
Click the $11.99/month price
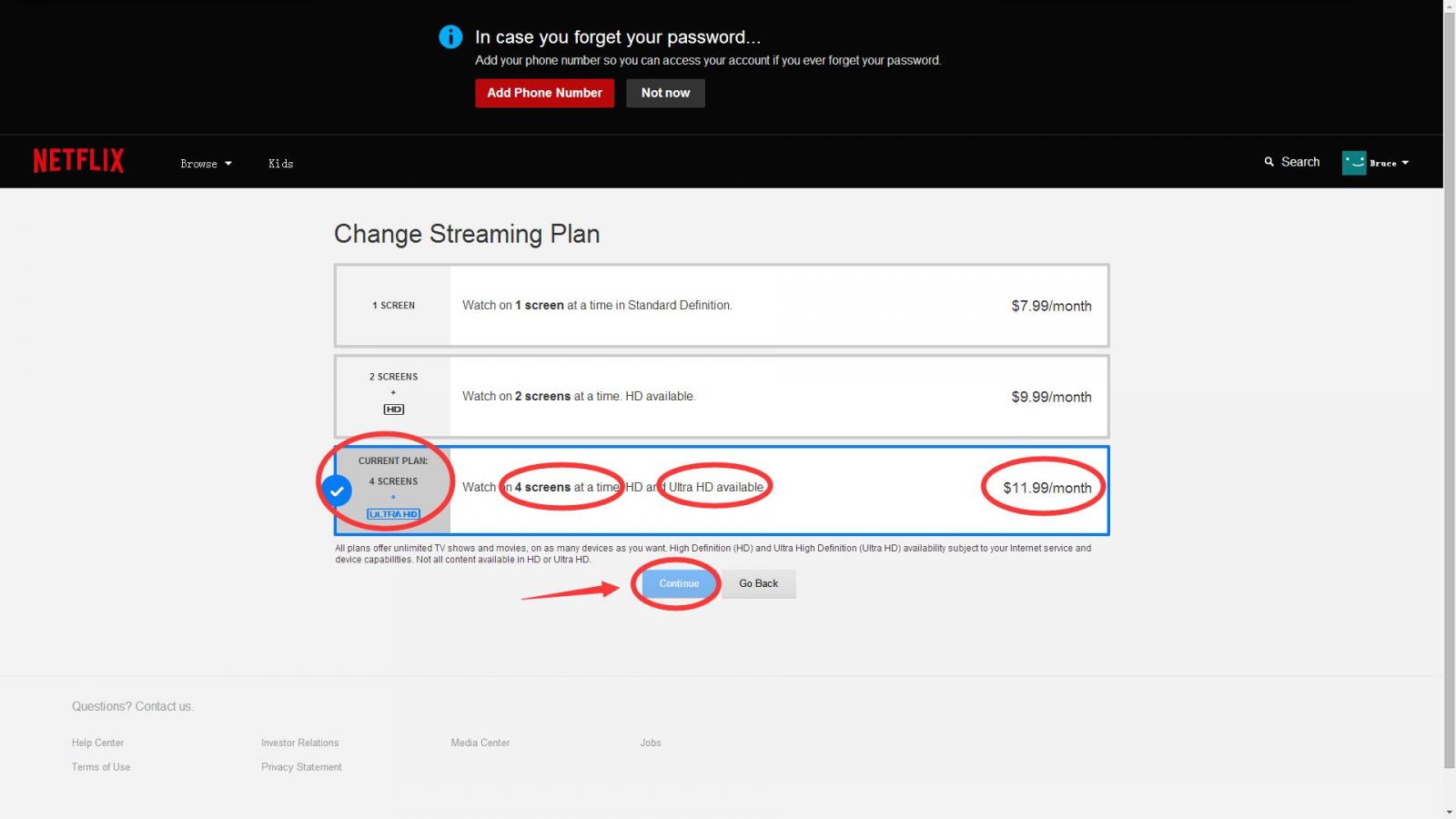tap(1047, 488)
